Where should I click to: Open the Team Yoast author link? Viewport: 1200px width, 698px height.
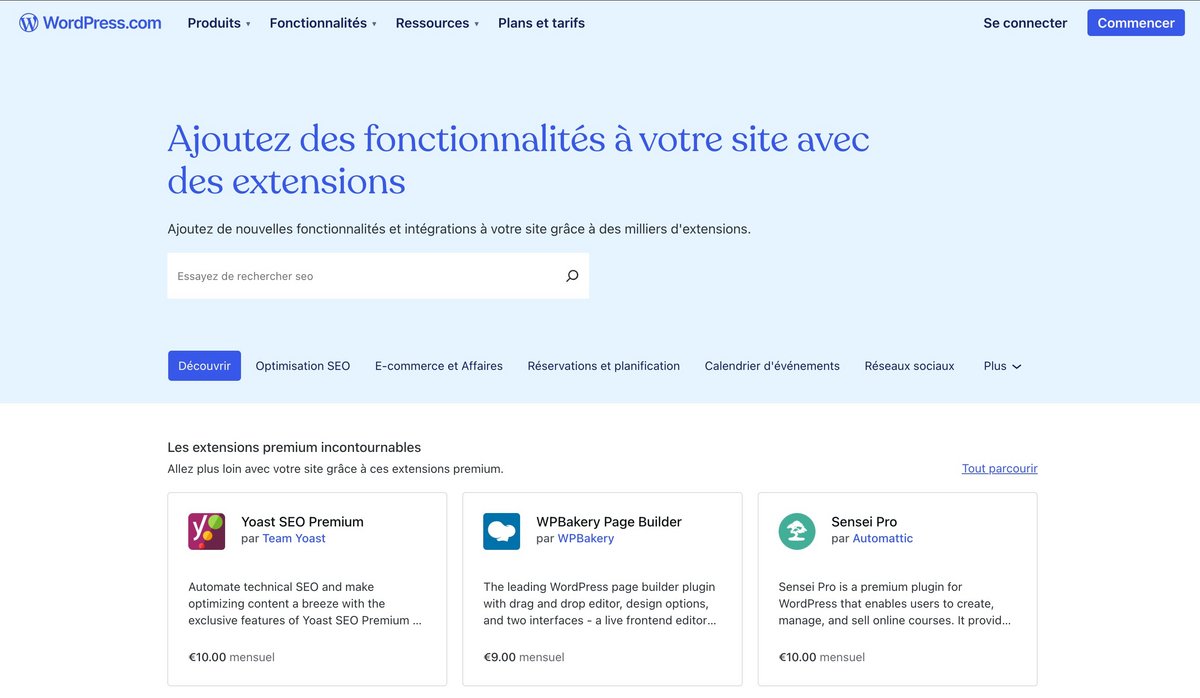294,538
